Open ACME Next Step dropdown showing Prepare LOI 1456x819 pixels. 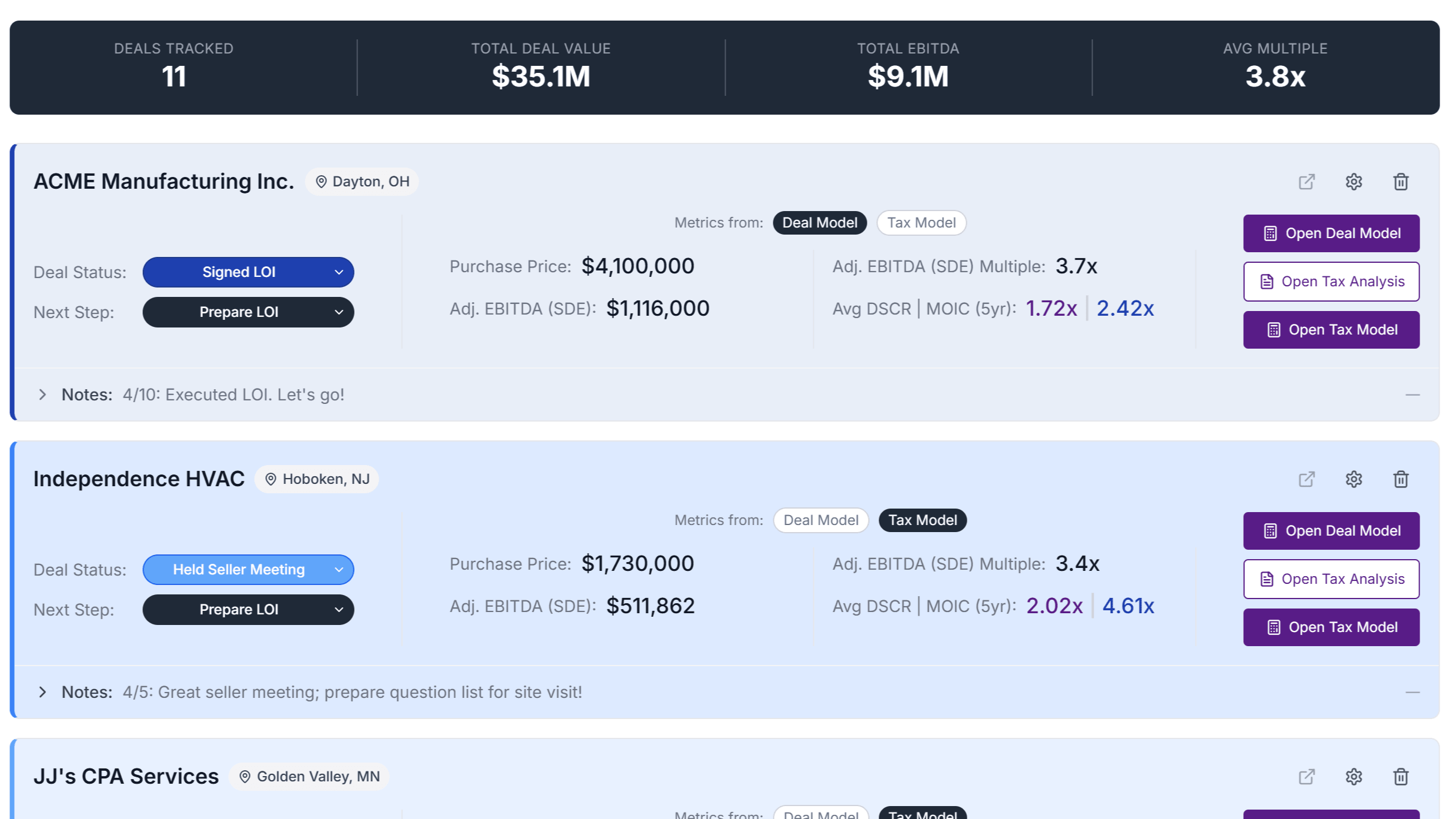point(248,312)
